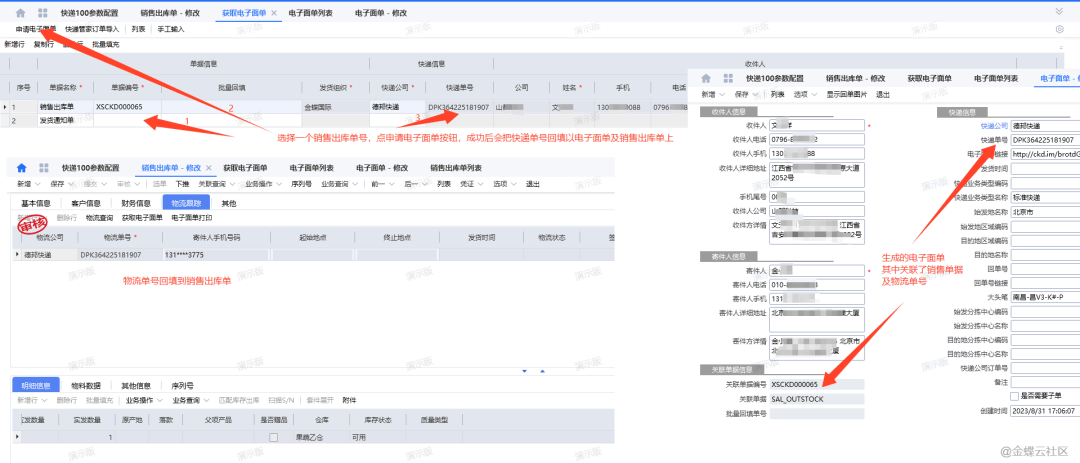Click the 显示面单图片 button
Screen dimensions: 1080x463
click(848, 94)
